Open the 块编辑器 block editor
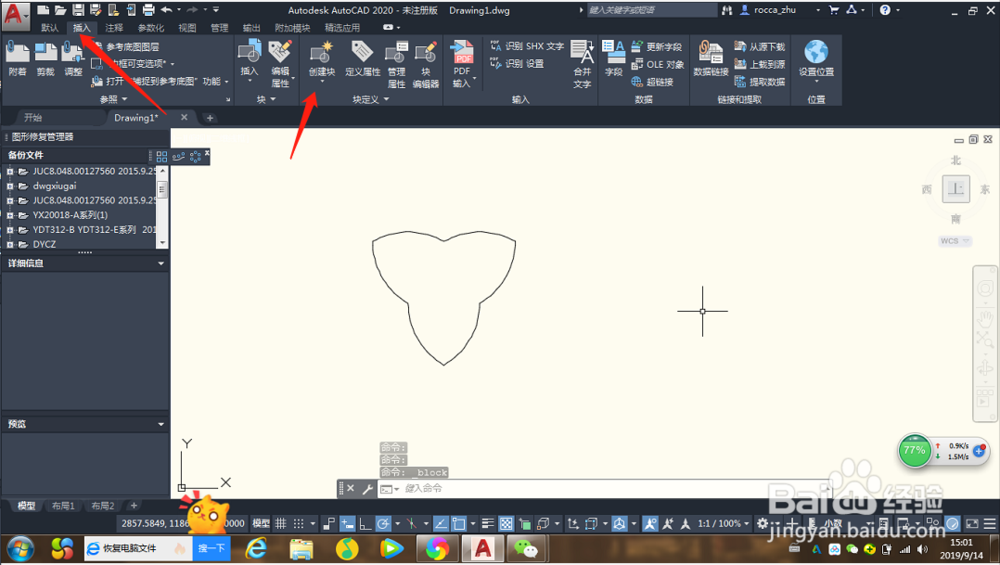 tap(425, 64)
